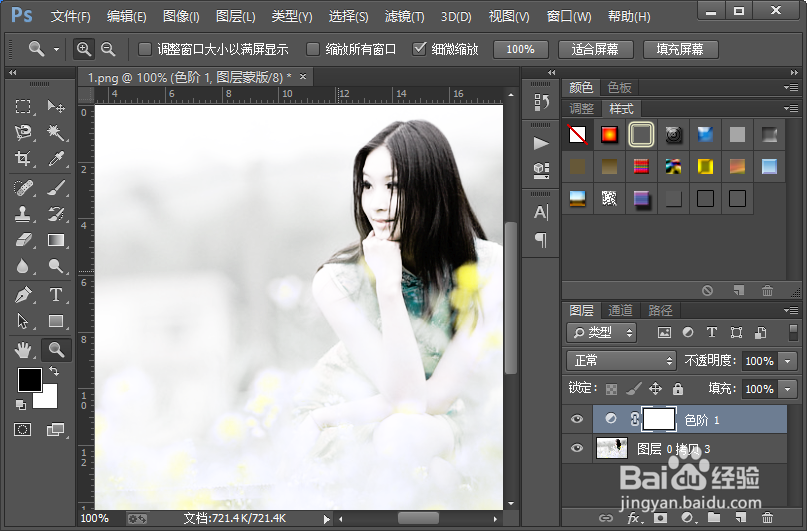Expand the status bar info arrow

(x=326, y=519)
